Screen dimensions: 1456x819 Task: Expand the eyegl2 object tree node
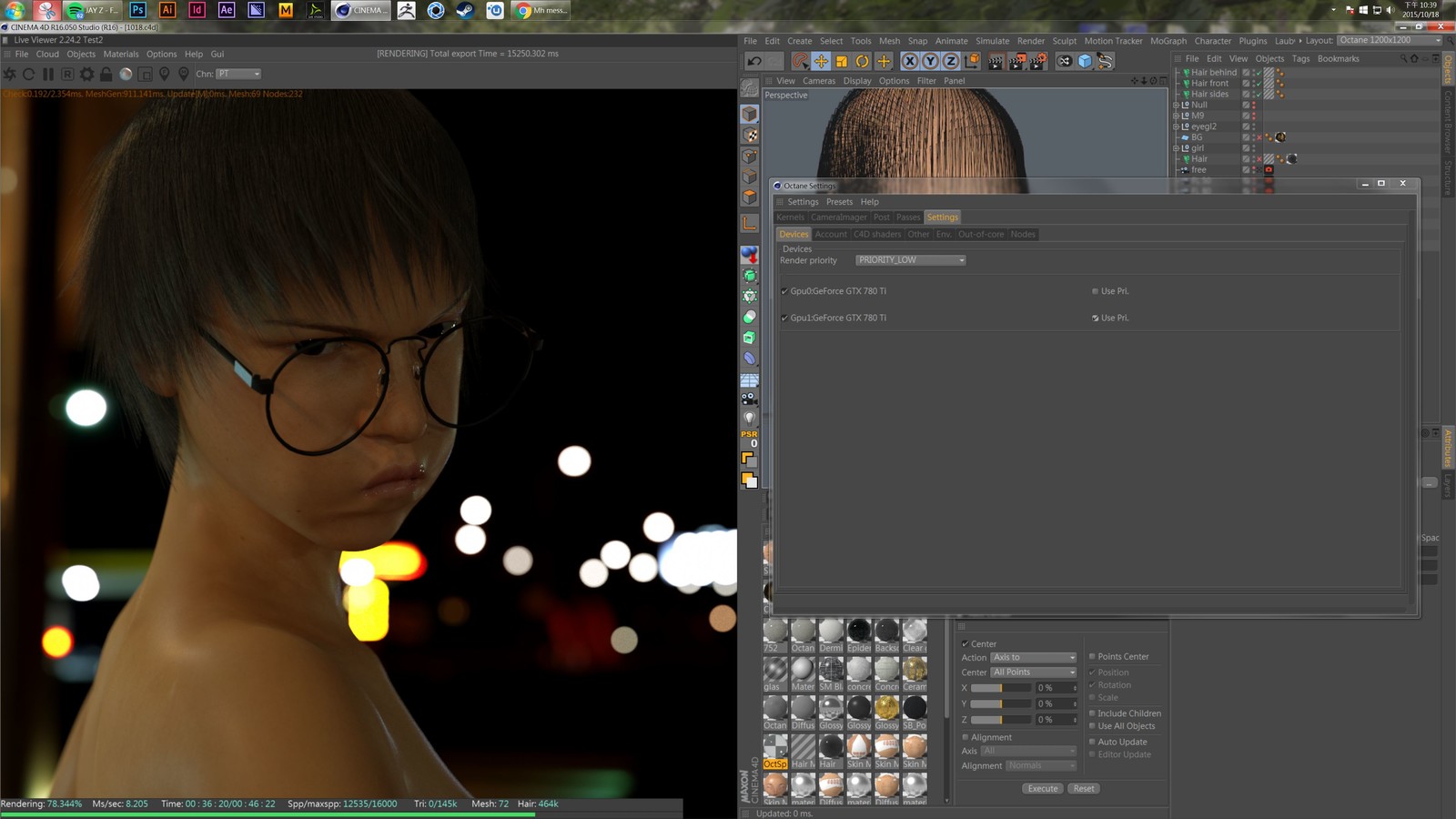(x=1176, y=126)
